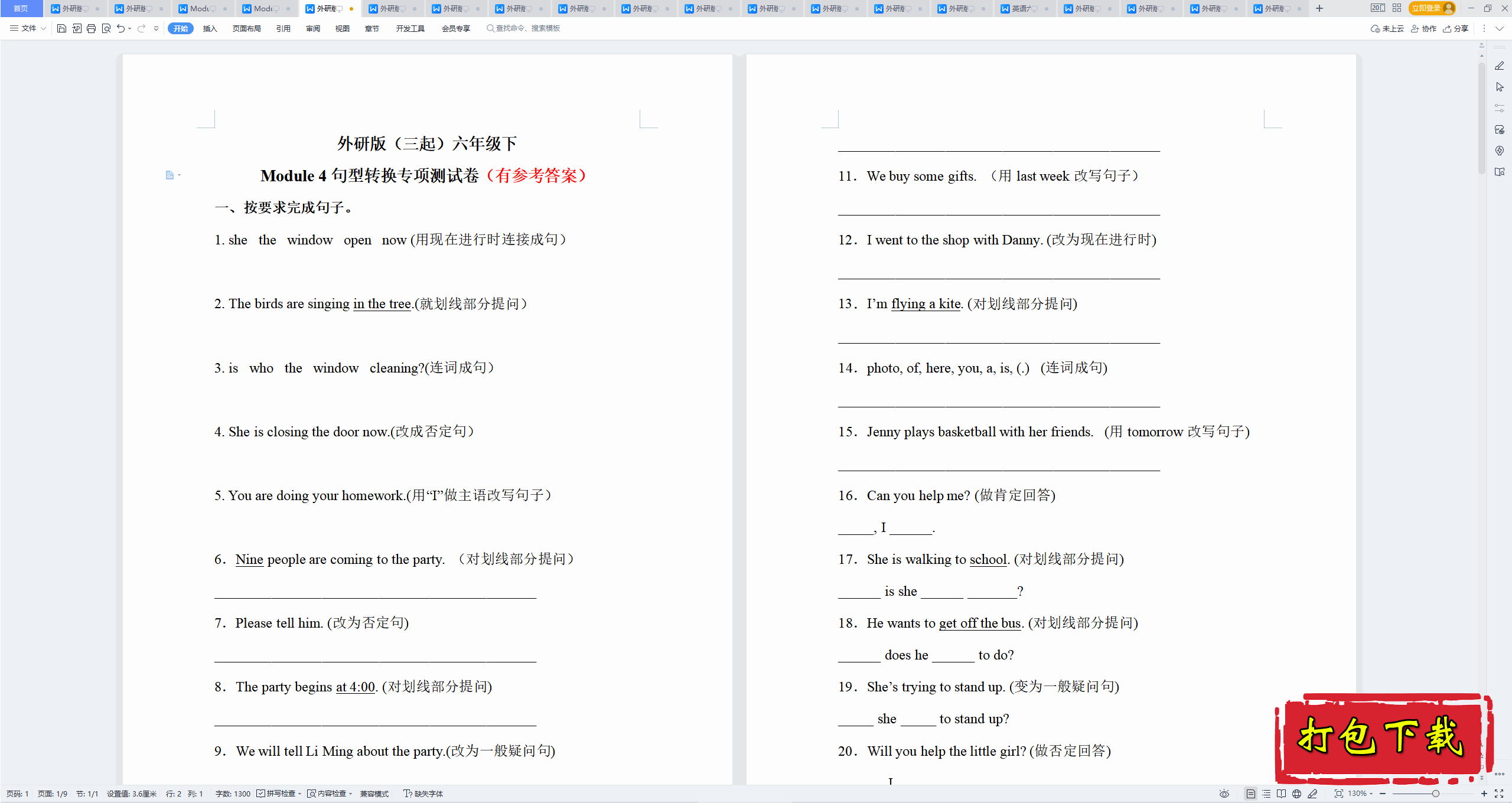Screen dimensions: 1512x803
Task: Open the 130% zoom level dropdown
Action: point(1360,794)
